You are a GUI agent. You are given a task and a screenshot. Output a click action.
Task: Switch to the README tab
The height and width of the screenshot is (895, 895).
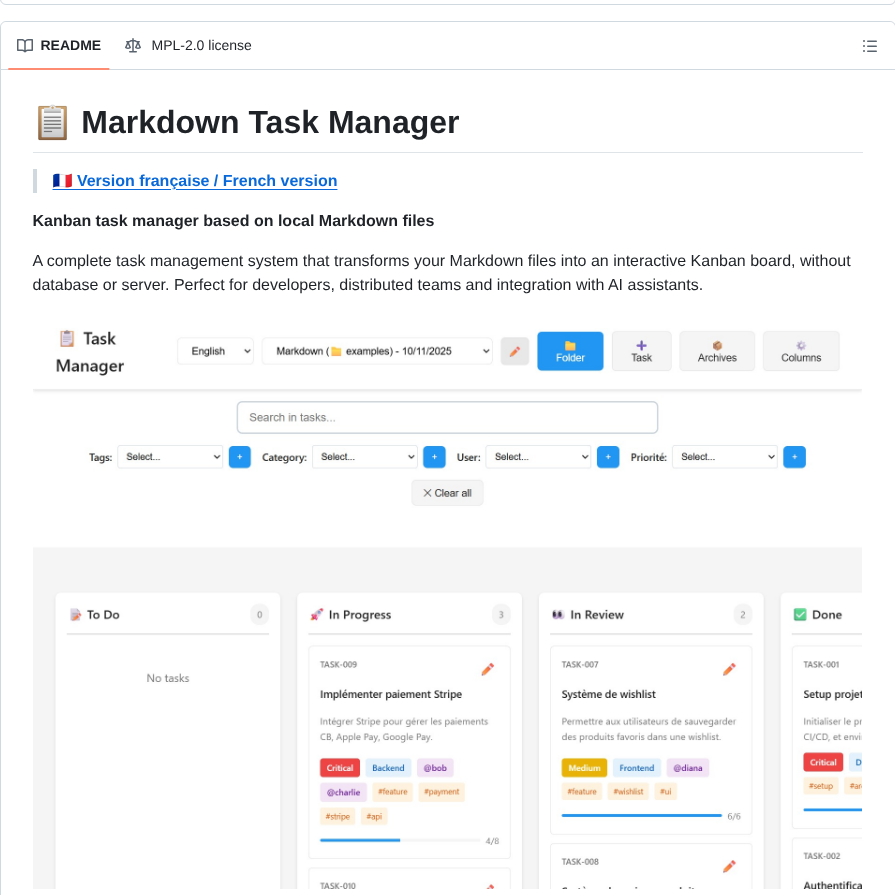70,45
